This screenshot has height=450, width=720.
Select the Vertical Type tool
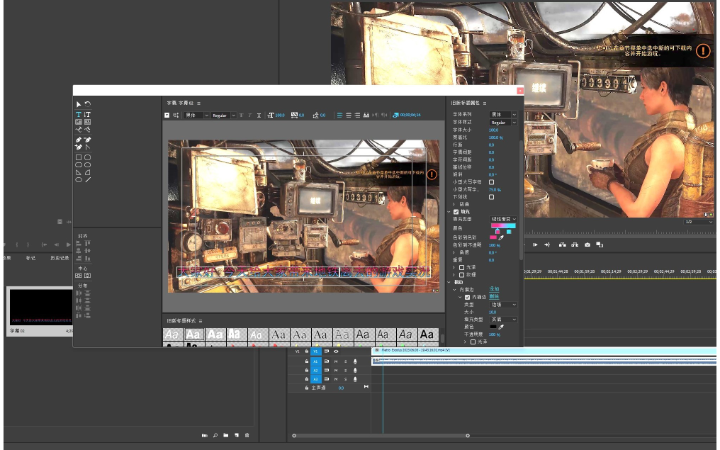tap(88, 114)
